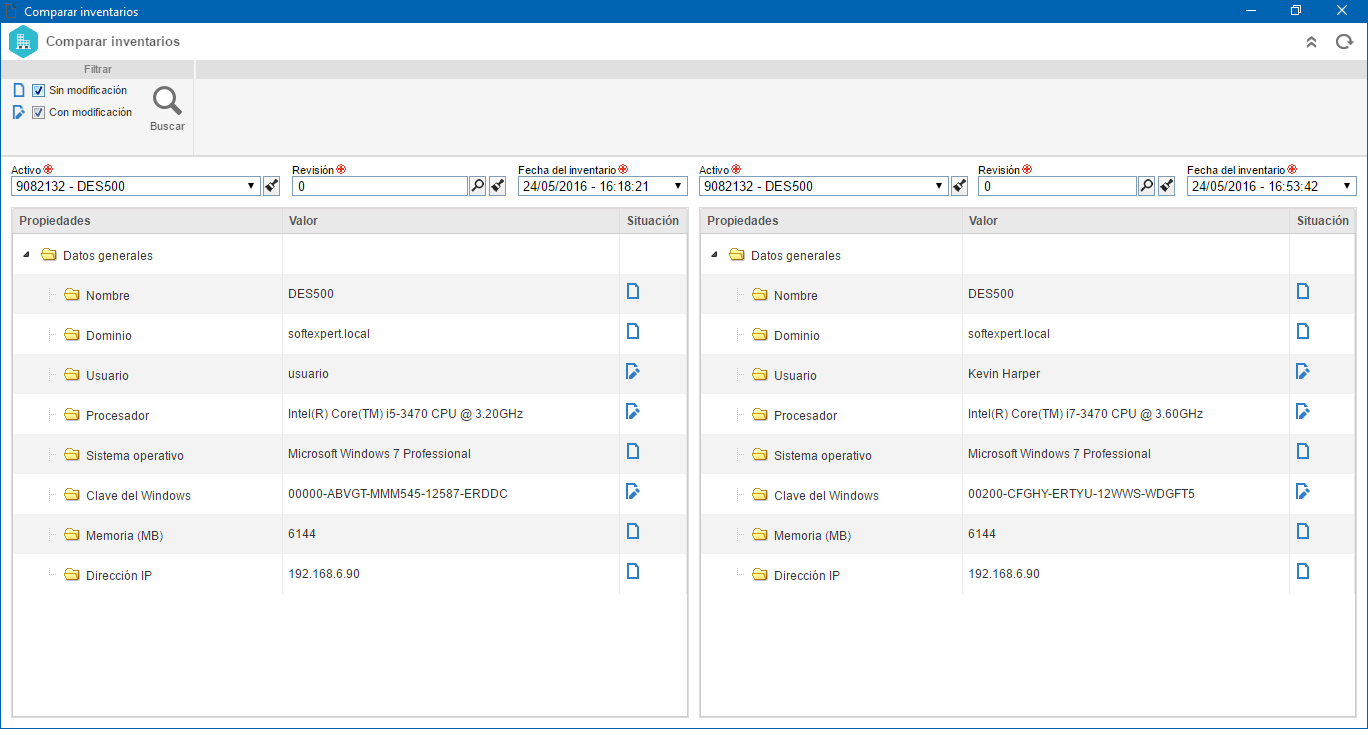Uncheck the Con modificación checkbox

[39, 113]
